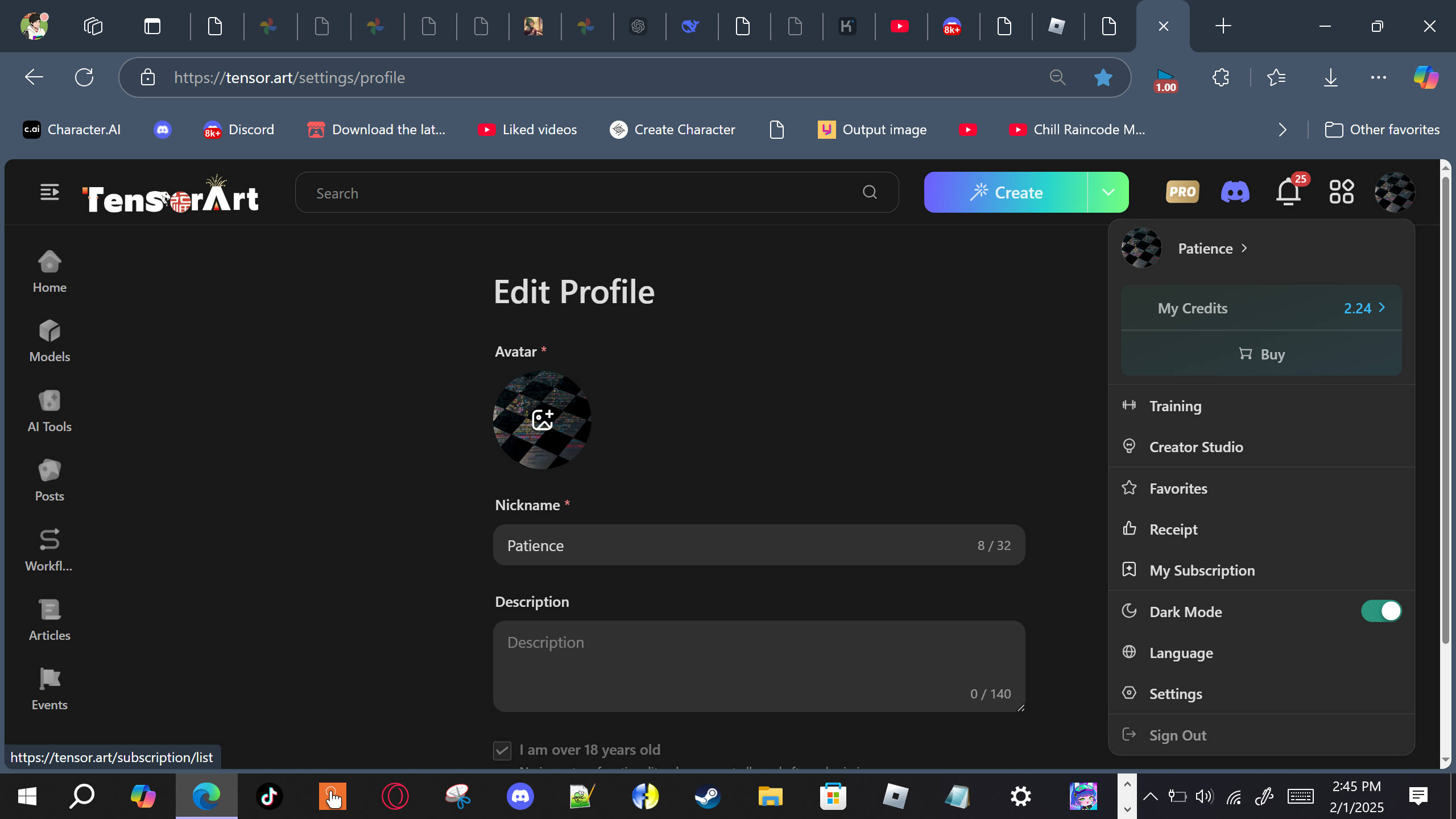The height and width of the screenshot is (819, 1456).
Task: Expand more bookmarks bar chevron
Action: click(x=1283, y=130)
